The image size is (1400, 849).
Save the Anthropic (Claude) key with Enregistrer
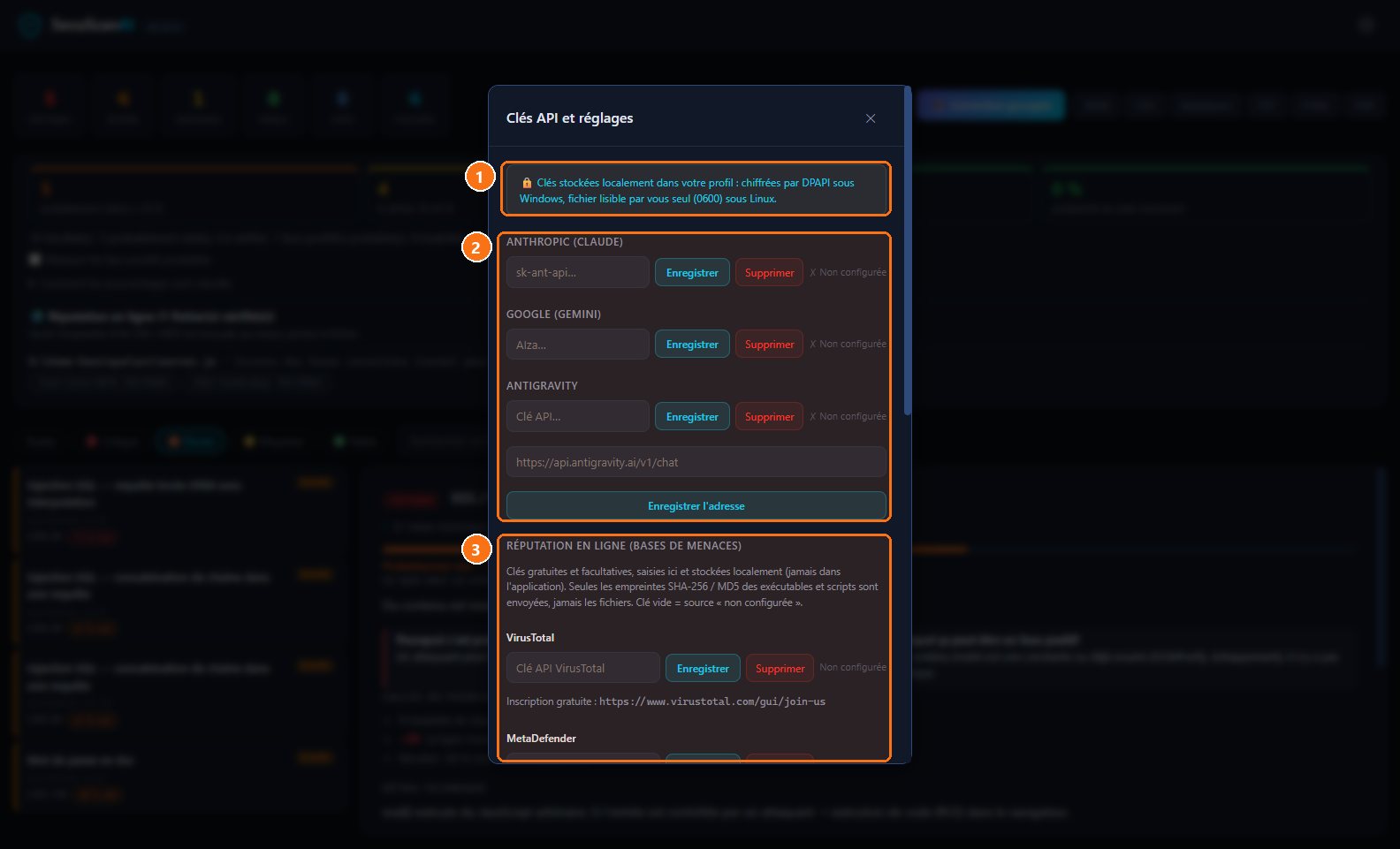(692, 272)
